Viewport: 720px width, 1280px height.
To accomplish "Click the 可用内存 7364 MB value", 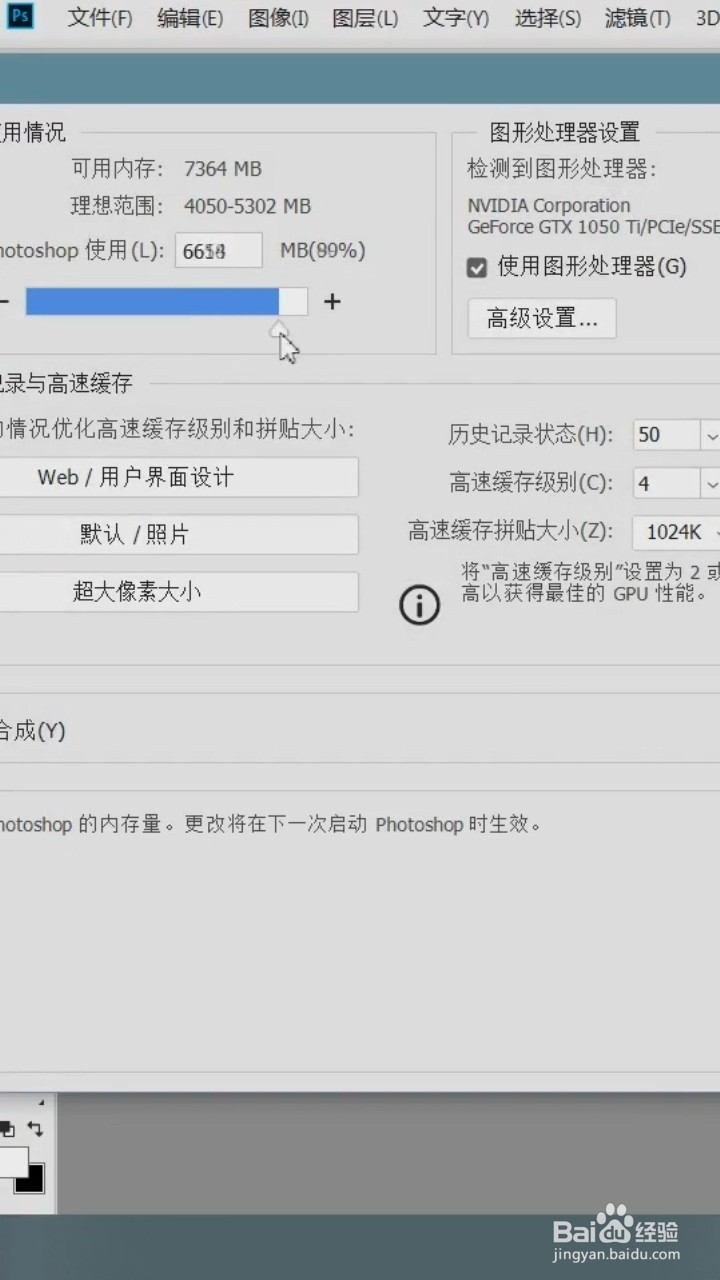I will tap(223, 168).
